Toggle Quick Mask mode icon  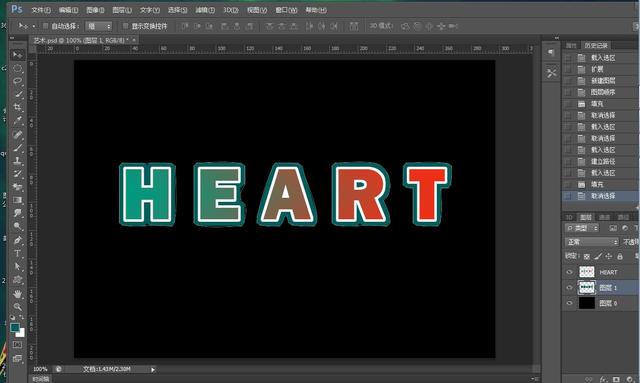point(17,345)
